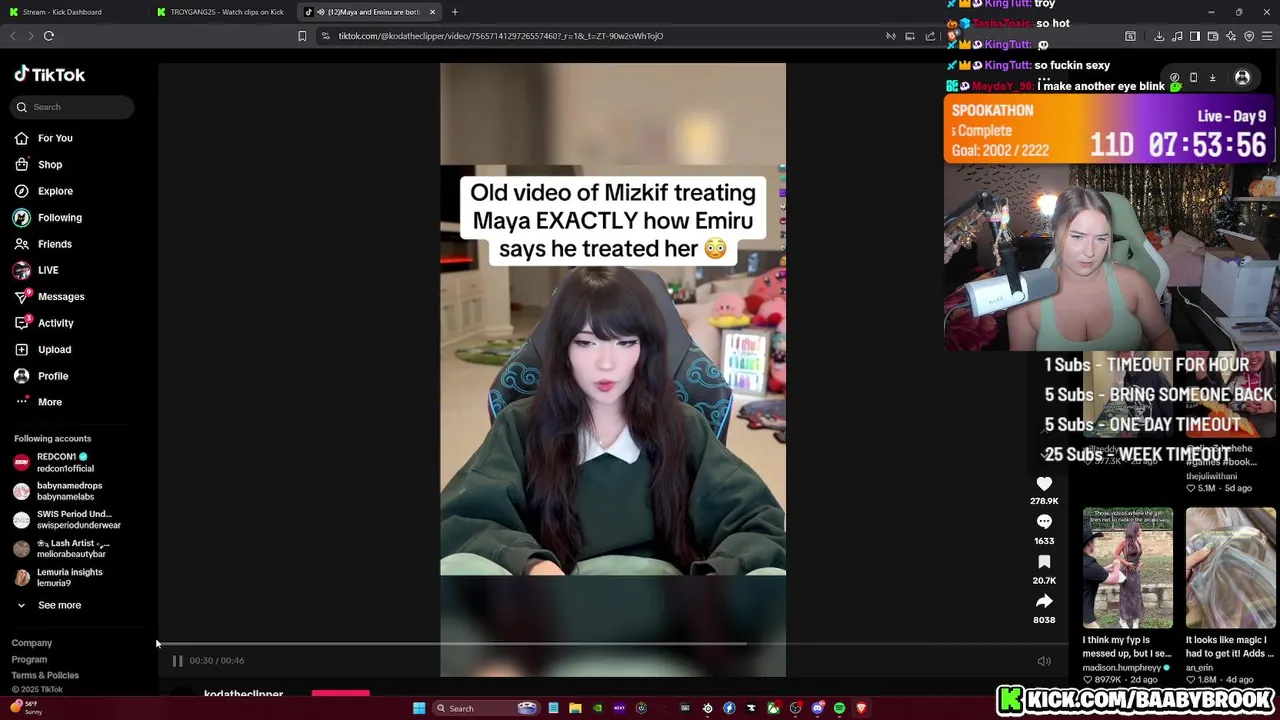Click the Windows taskbar Search box
The height and width of the screenshot is (720, 1280).
pos(486,708)
